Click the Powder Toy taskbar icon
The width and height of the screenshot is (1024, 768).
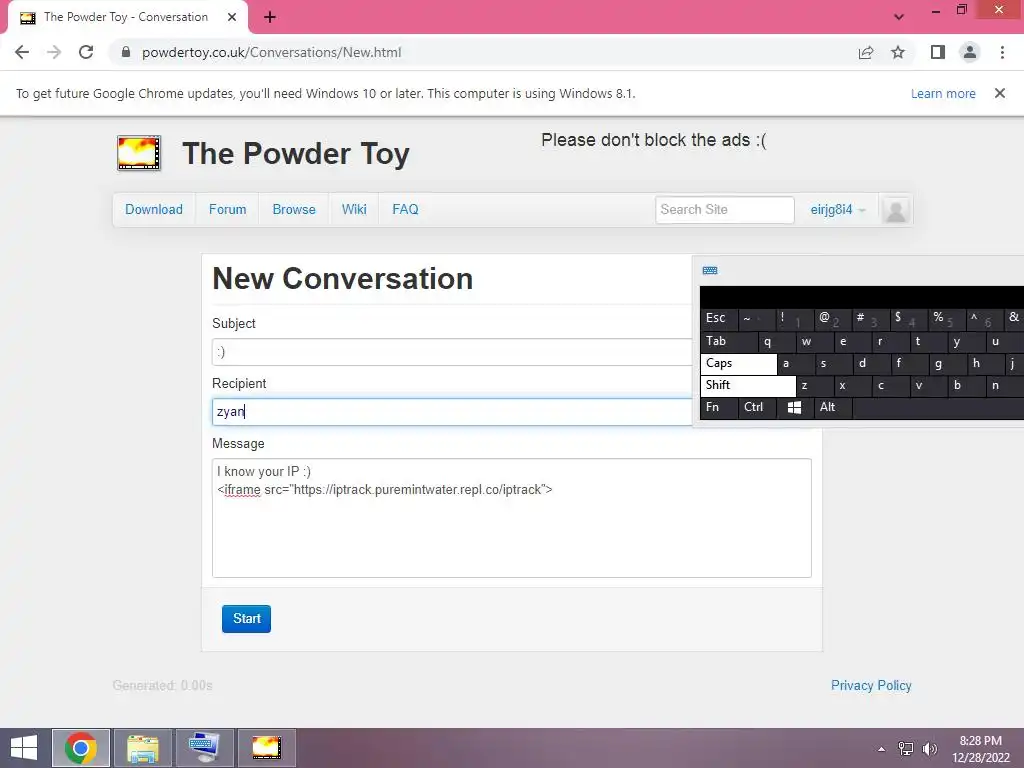pyautogui.click(x=267, y=748)
